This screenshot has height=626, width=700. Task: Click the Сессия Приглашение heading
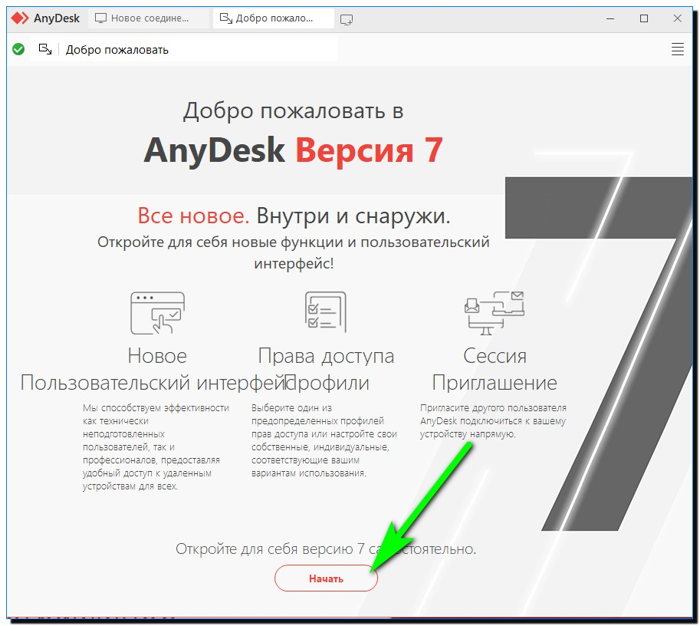(494, 369)
